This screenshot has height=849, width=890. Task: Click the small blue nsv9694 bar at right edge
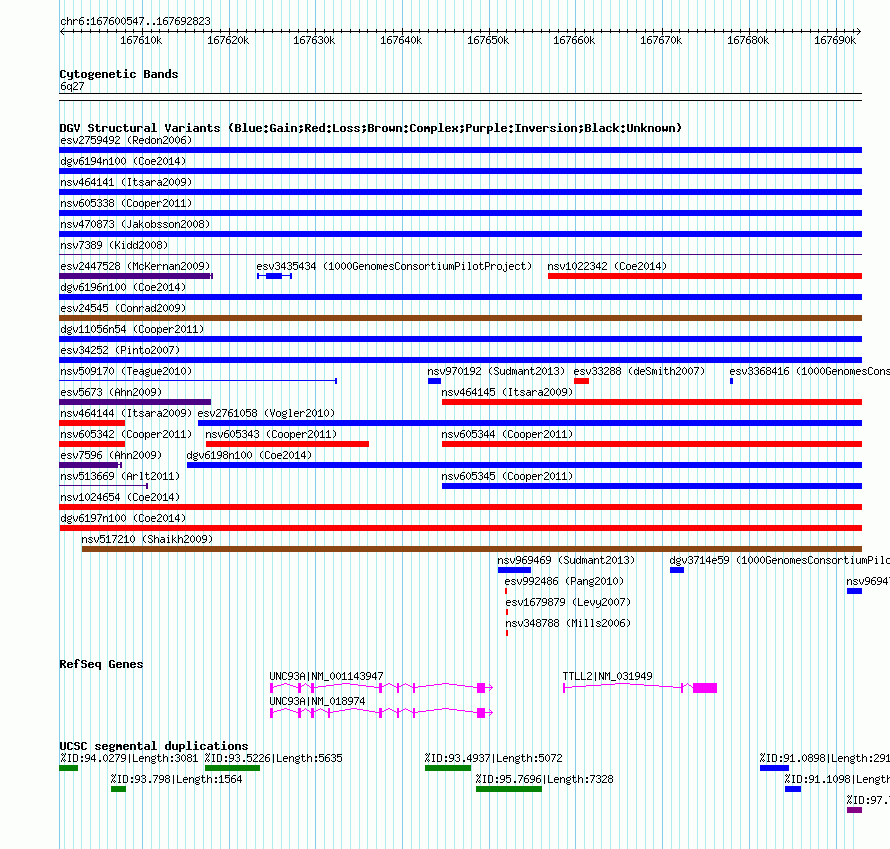pyautogui.click(x=854, y=591)
